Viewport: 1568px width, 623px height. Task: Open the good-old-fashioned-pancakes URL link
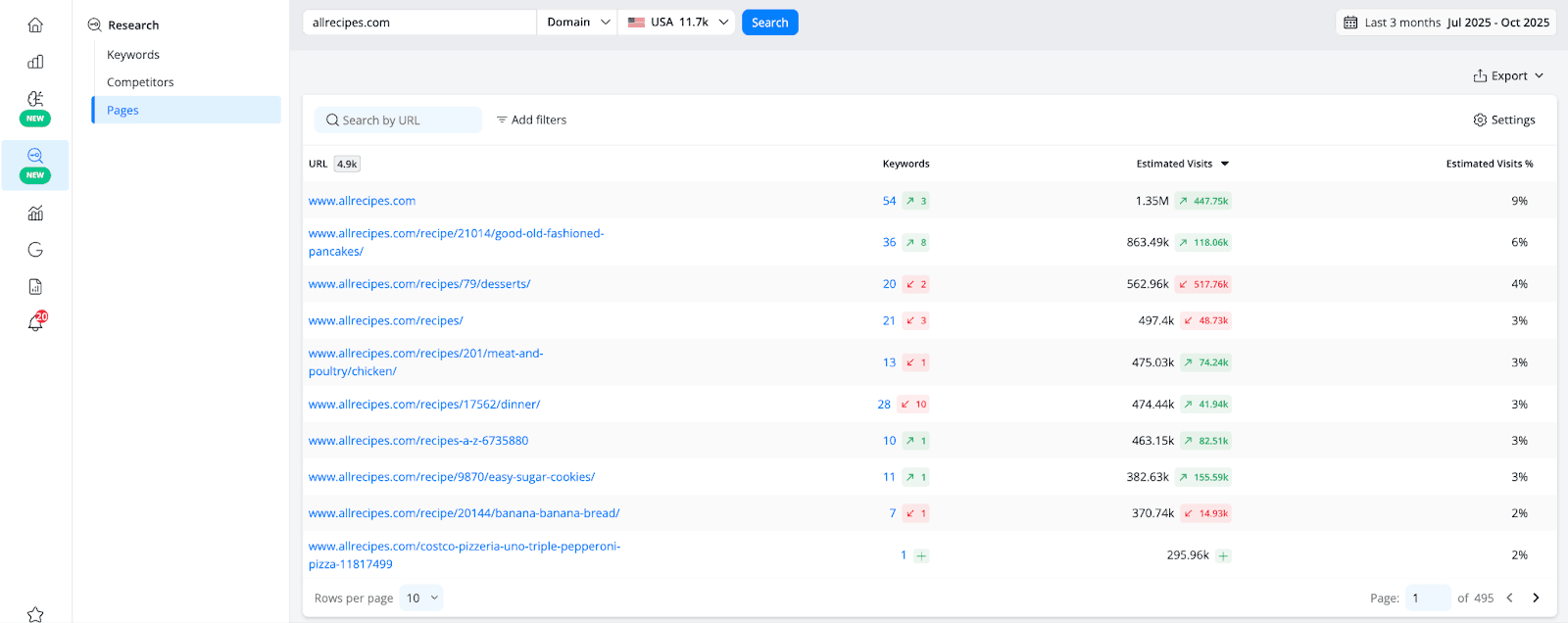(457, 242)
